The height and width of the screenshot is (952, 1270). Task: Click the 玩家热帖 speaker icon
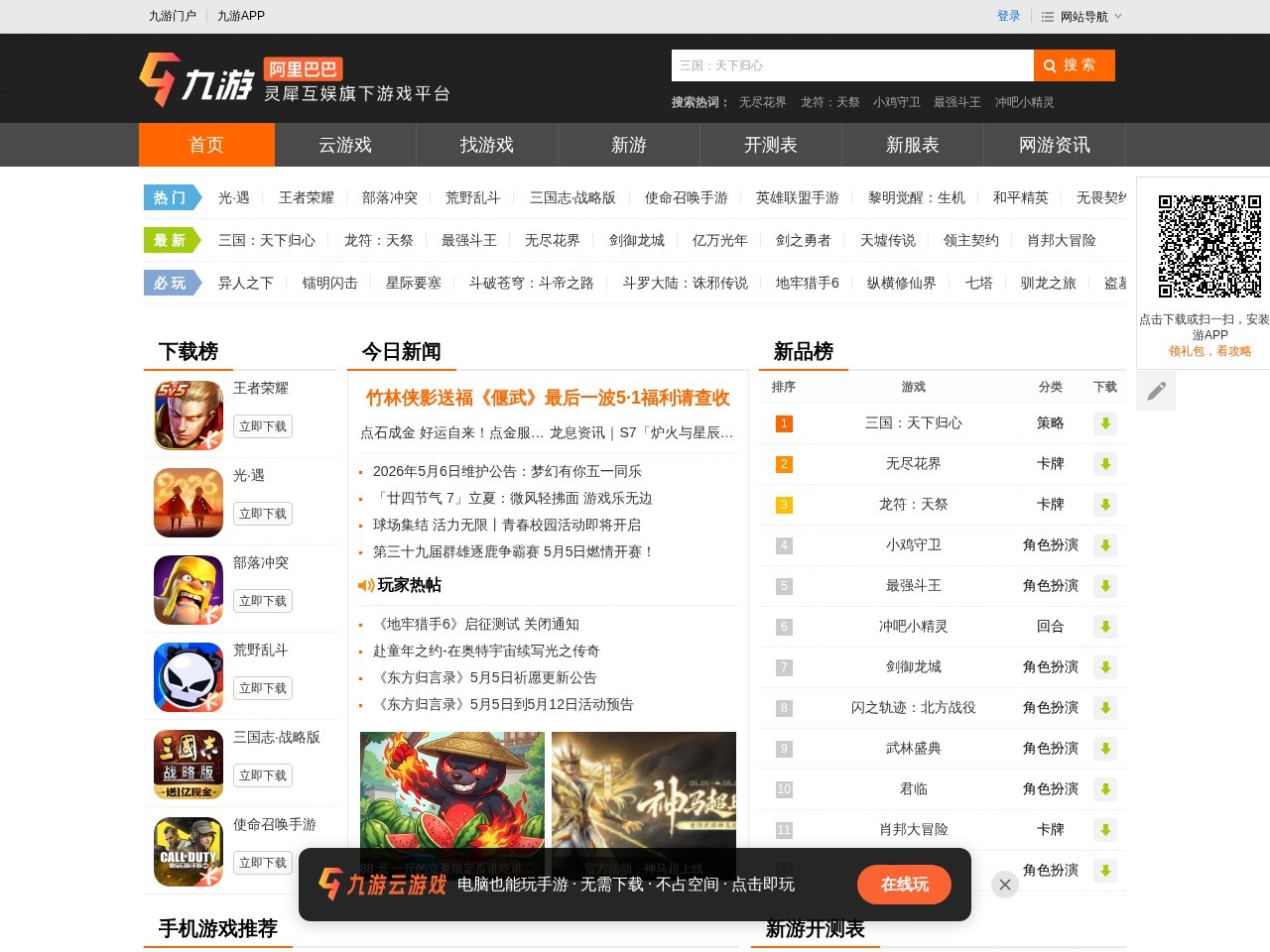pos(366,586)
